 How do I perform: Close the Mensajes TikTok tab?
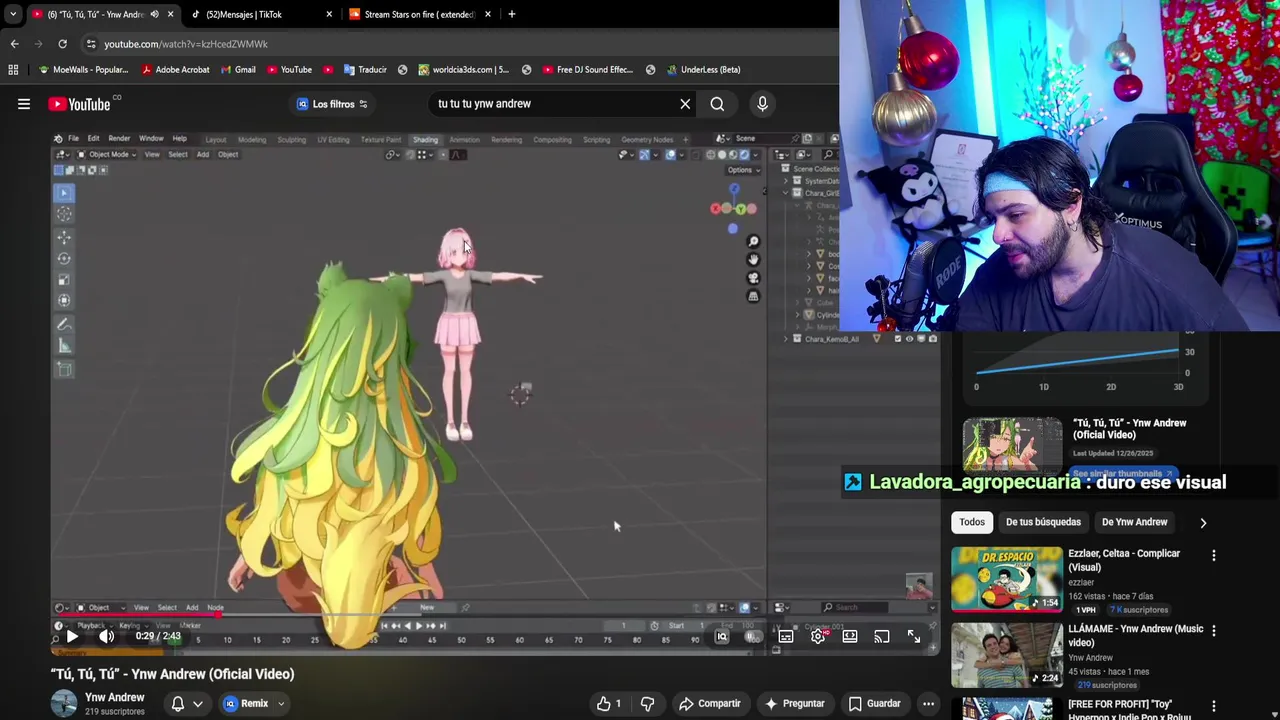point(329,14)
